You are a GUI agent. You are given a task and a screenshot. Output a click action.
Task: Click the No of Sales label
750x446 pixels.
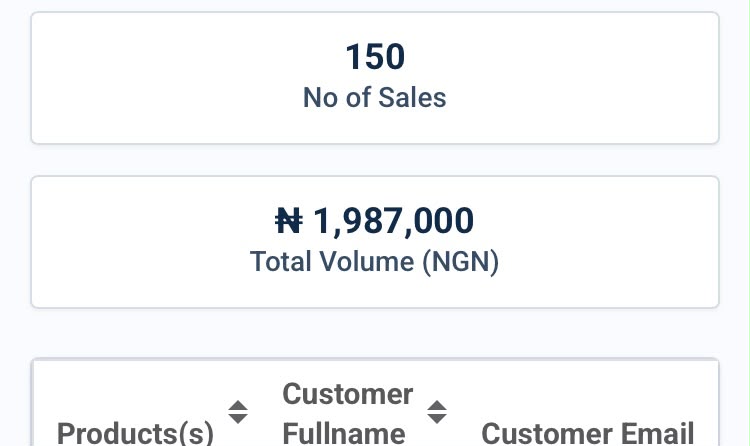[x=375, y=98]
